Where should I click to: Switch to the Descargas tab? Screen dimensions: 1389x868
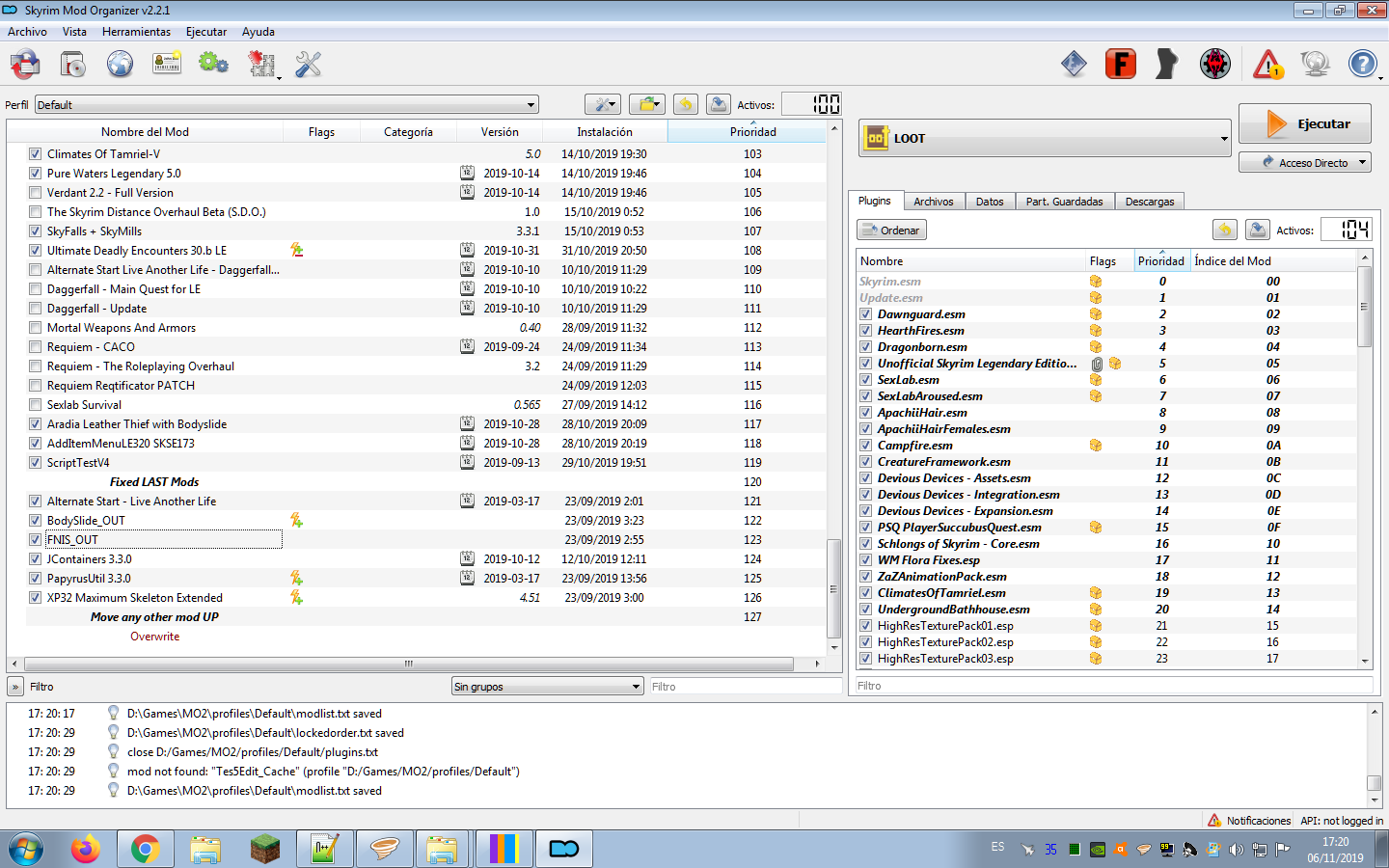(x=1150, y=202)
